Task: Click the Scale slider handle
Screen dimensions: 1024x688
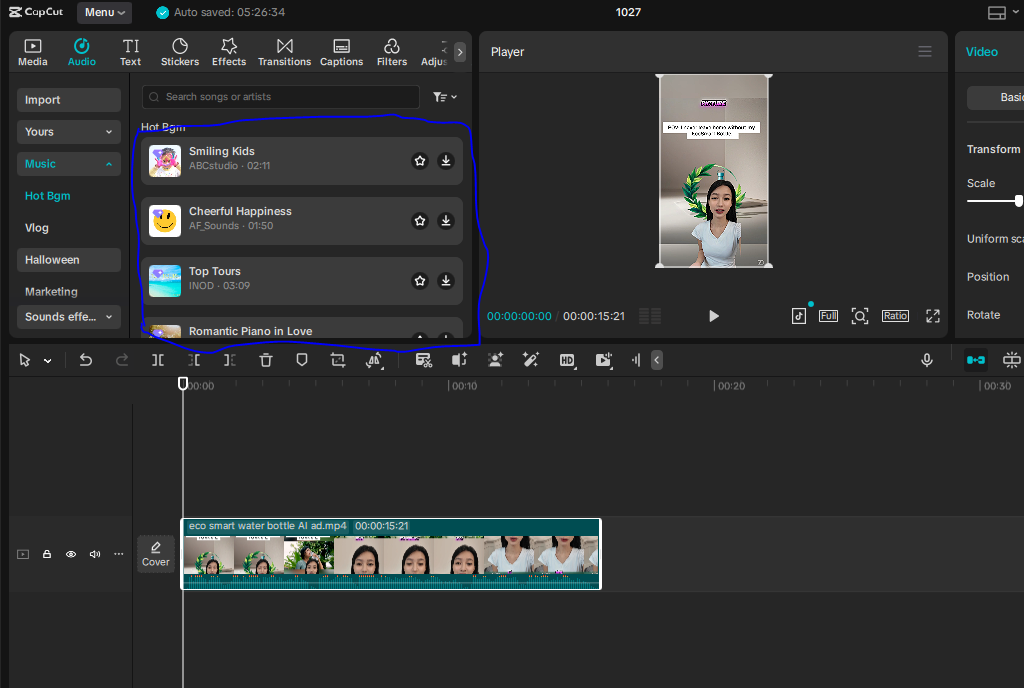Action: pyautogui.click(x=1018, y=201)
